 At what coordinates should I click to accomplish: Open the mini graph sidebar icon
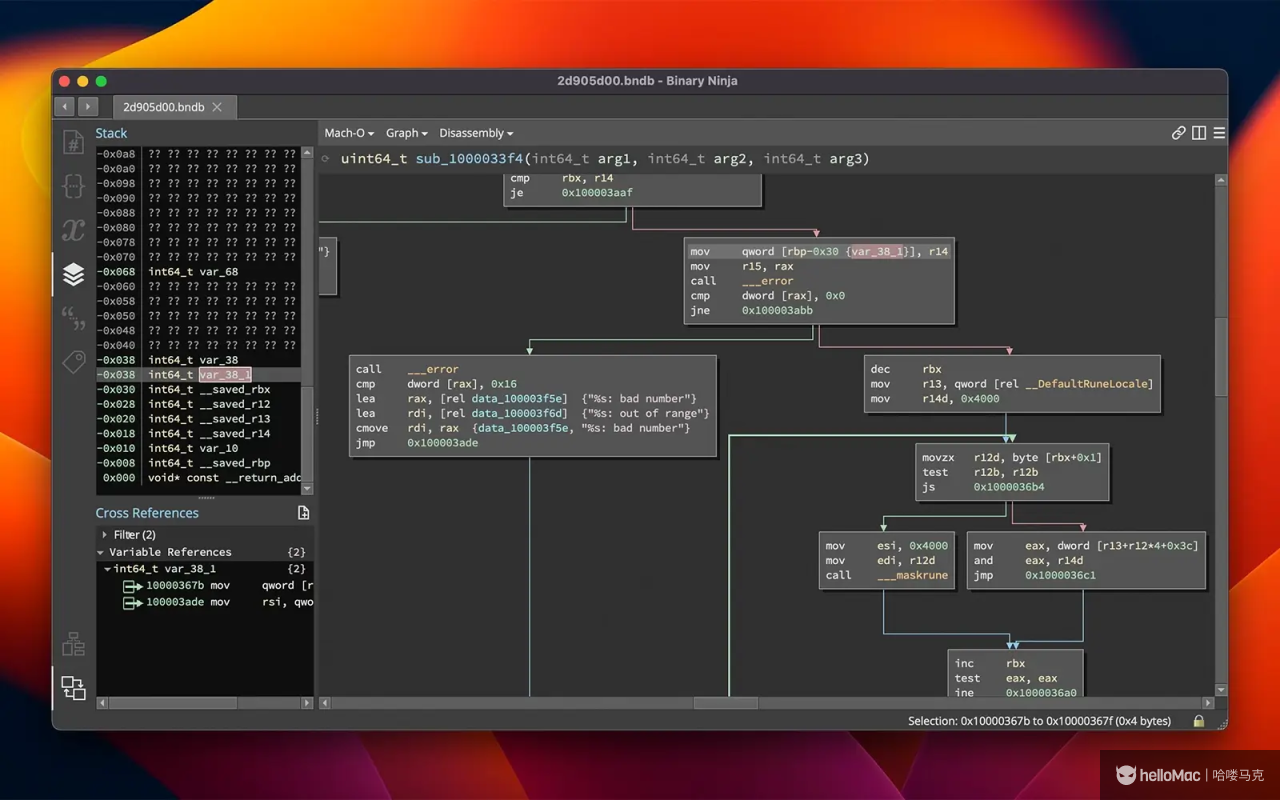[73, 644]
